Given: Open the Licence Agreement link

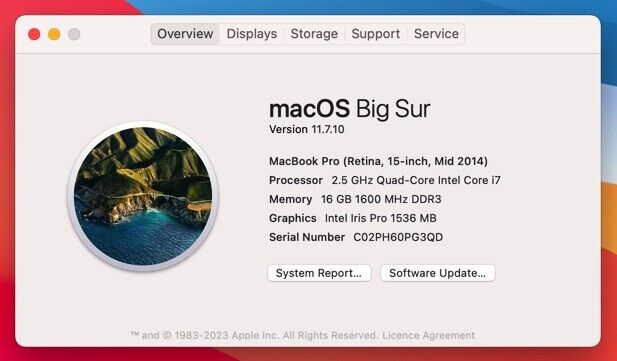Looking at the screenshot, I should point(429,335).
